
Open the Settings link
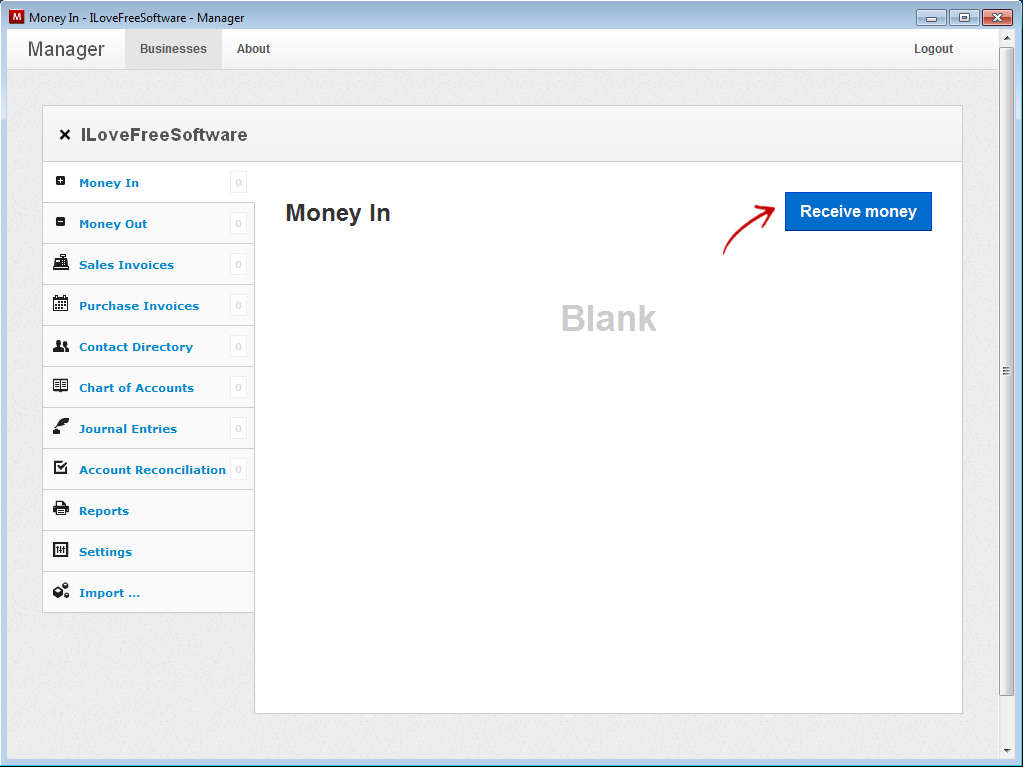pyautogui.click(x=105, y=552)
